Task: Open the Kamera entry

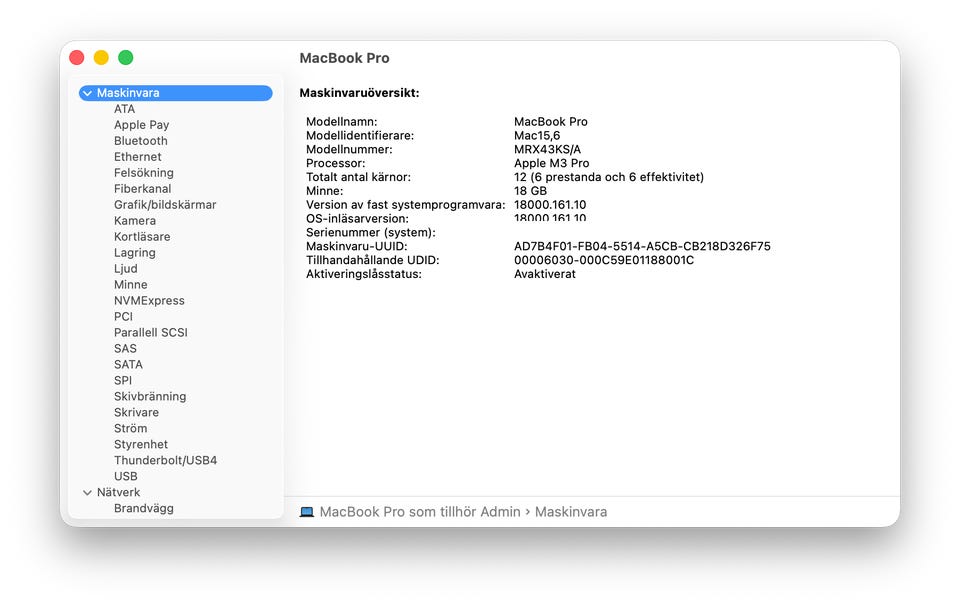Action: (135, 220)
